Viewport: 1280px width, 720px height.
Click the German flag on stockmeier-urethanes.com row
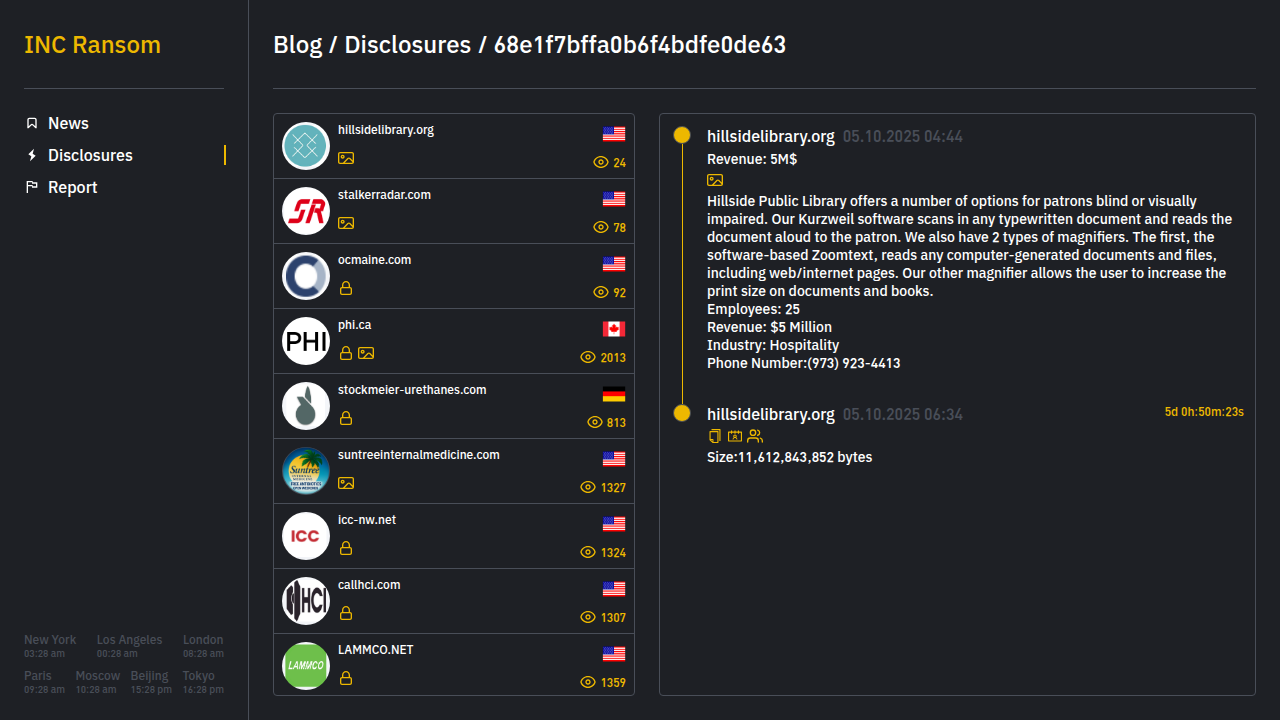(x=614, y=394)
